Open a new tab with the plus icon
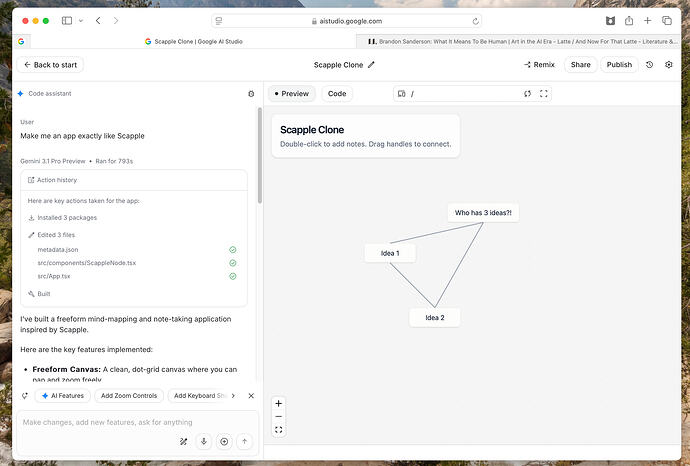 click(x=647, y=21)
